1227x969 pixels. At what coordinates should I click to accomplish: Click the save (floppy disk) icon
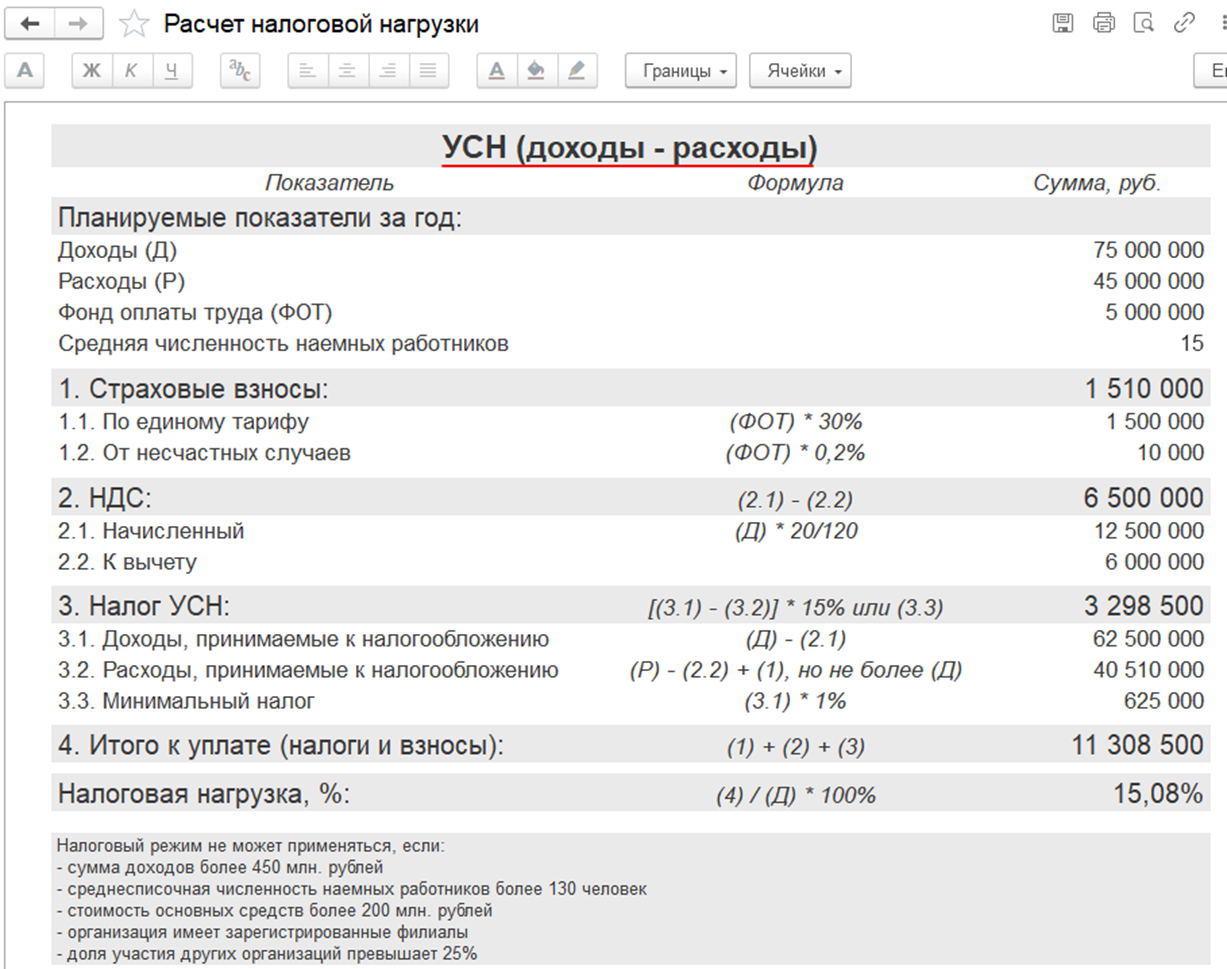1063,23
